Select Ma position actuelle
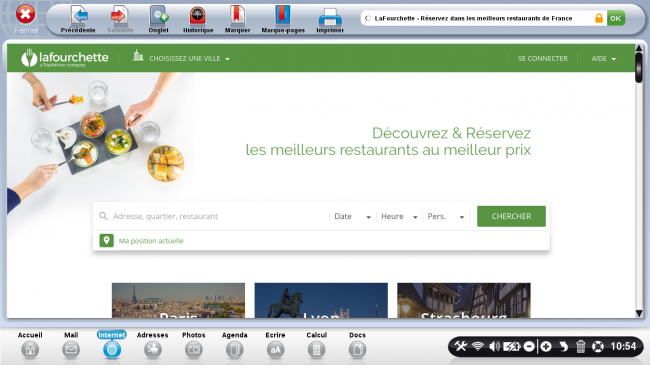650x365 pixels. tap(151, 241)
